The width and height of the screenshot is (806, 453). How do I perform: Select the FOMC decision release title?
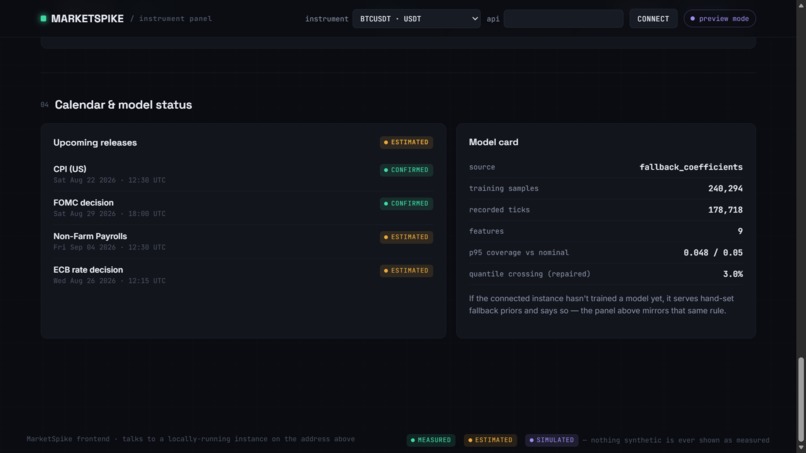[x=83, y=203]
